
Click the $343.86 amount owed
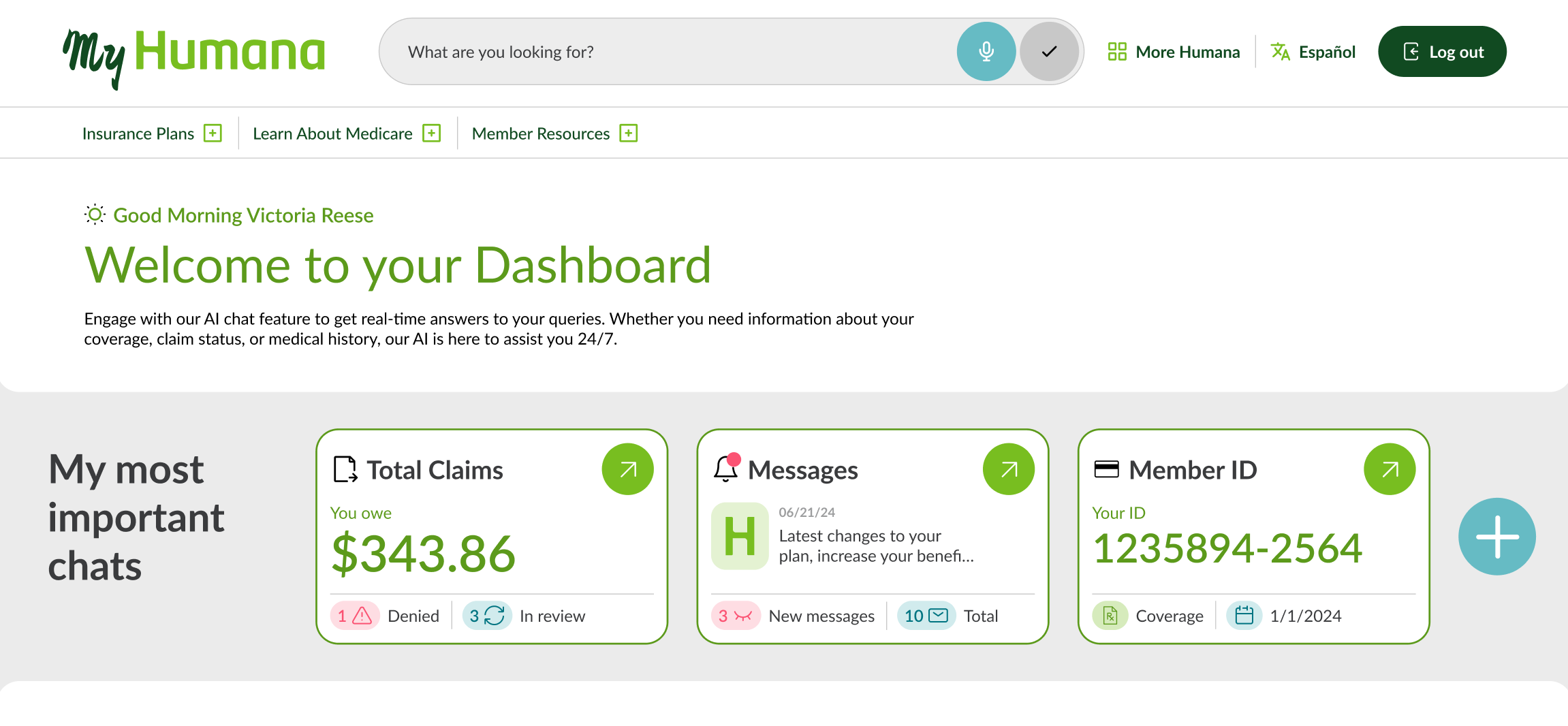pos(423,553)
